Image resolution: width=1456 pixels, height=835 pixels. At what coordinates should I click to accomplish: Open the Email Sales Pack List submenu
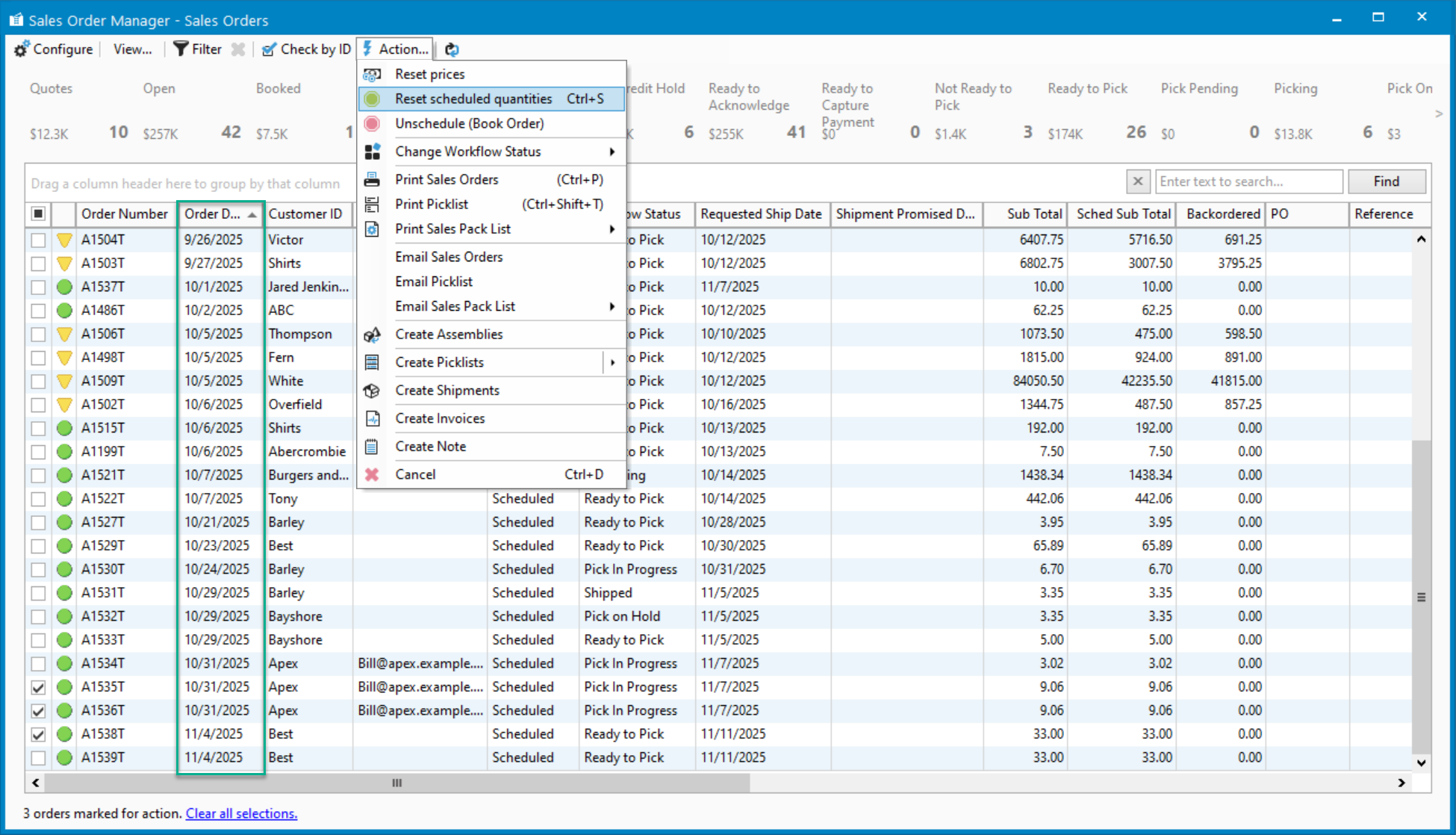point(612,306)
